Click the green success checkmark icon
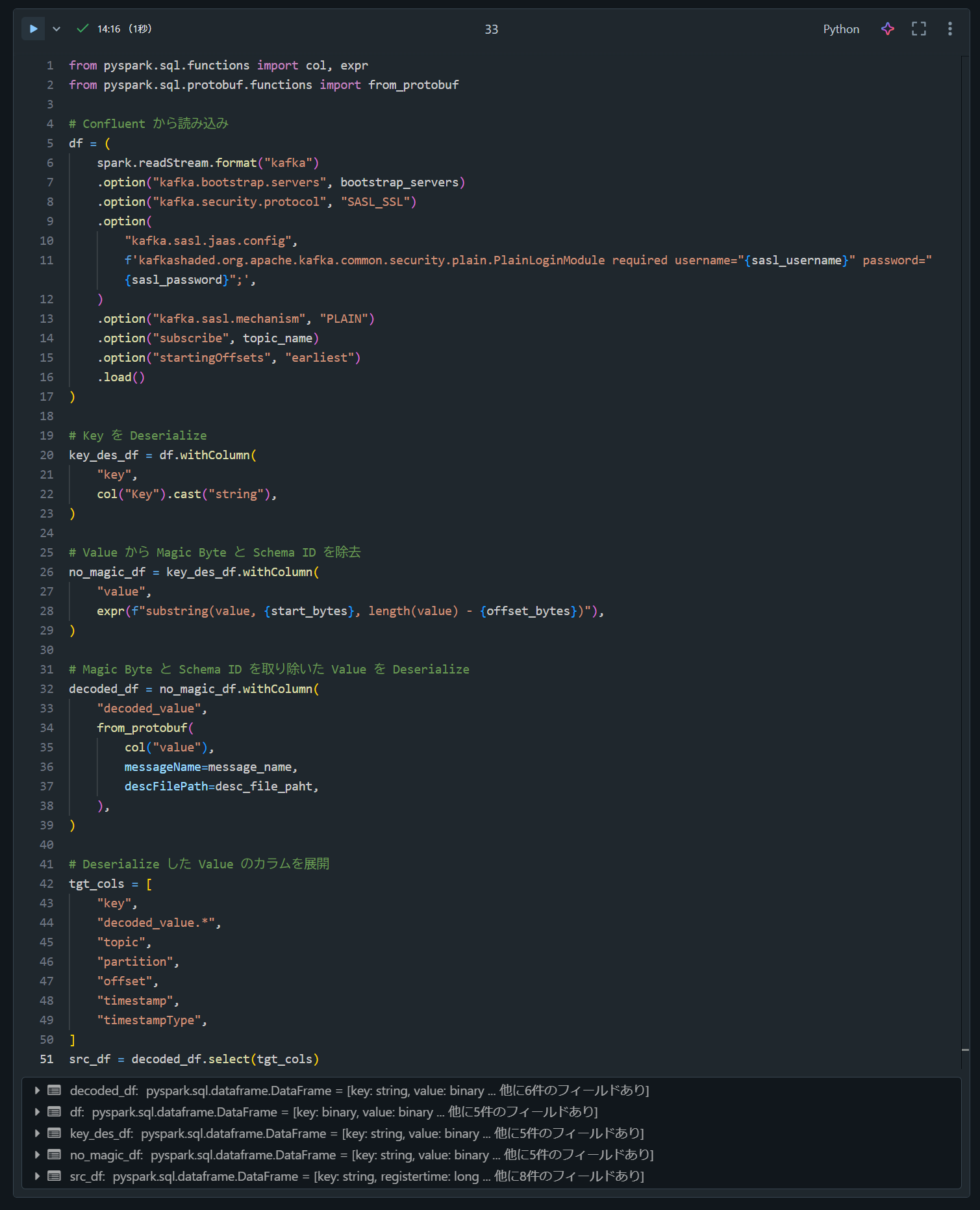Screen dimensions: 980x1210 (82, 28)
